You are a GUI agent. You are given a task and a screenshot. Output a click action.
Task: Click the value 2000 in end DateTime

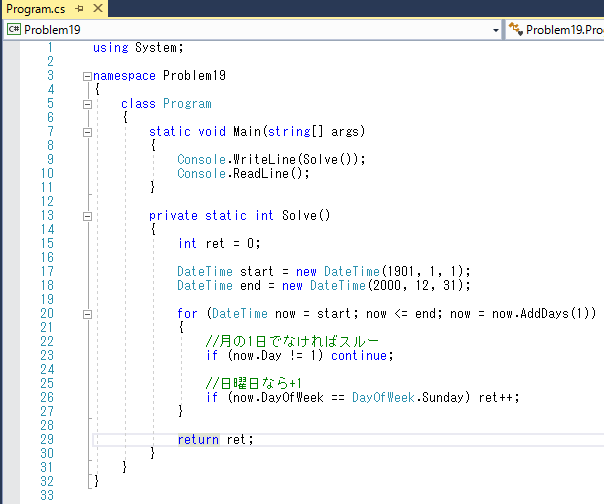(x=387, y=286)
